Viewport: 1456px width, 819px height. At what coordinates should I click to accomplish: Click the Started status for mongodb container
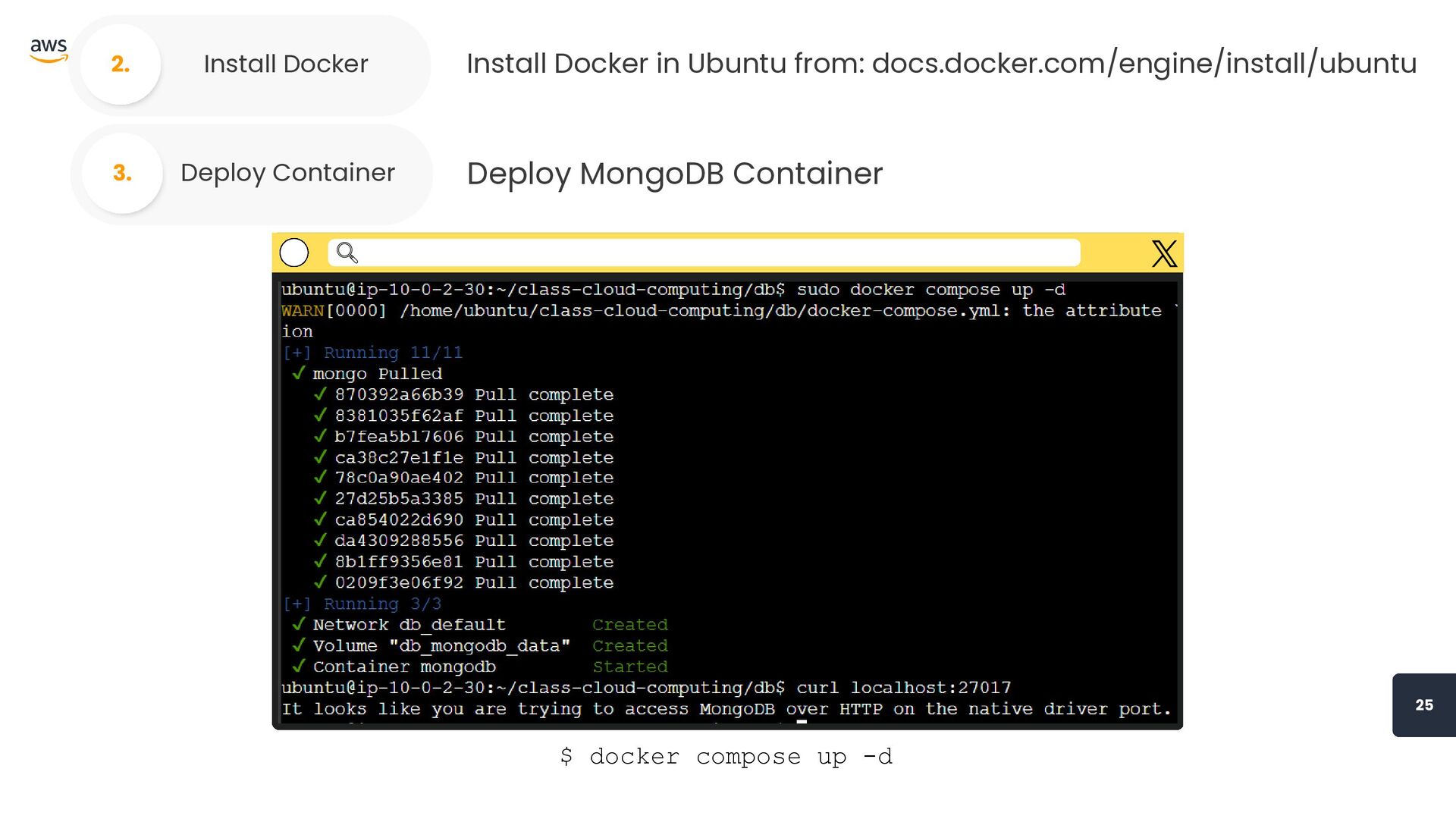629,667
